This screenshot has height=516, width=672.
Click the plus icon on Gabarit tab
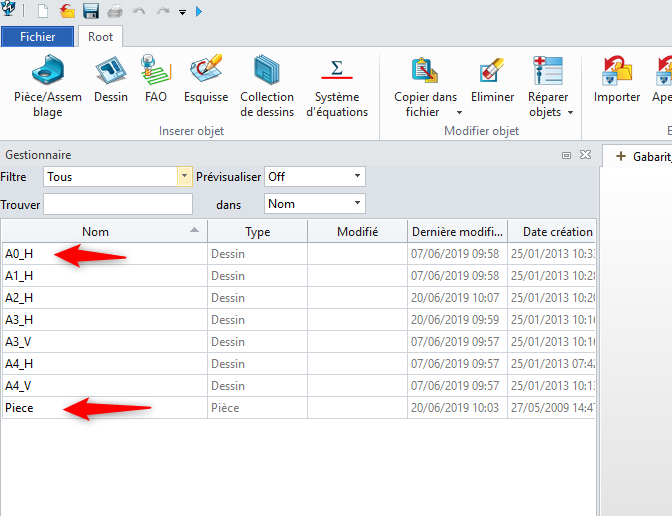pos(621,156)
